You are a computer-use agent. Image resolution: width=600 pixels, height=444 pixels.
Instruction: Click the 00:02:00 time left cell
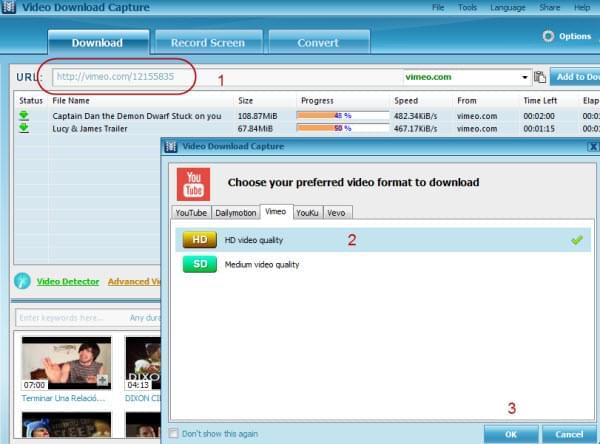[x=539, y=116]
